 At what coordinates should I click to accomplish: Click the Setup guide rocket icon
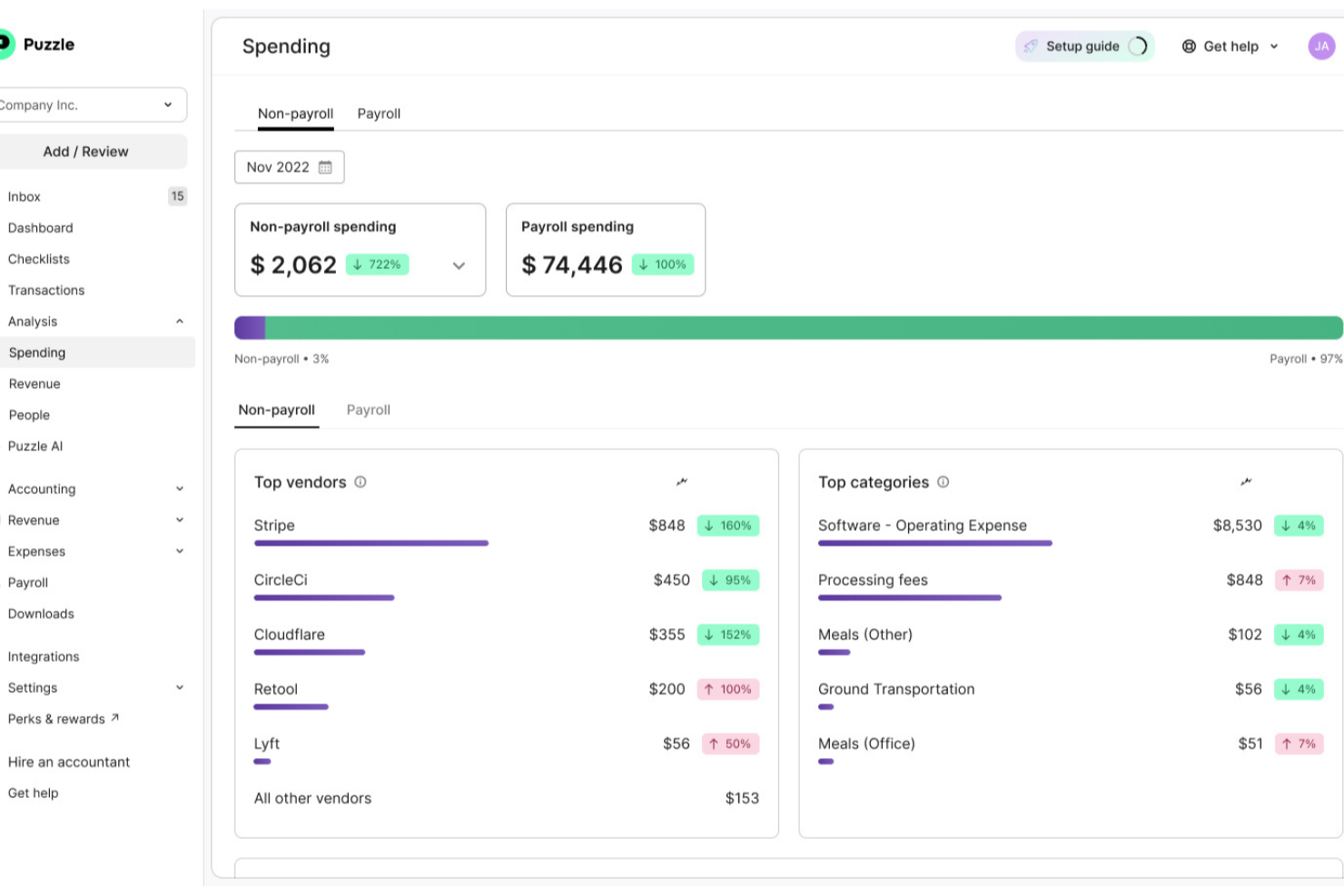point(1031,45)
